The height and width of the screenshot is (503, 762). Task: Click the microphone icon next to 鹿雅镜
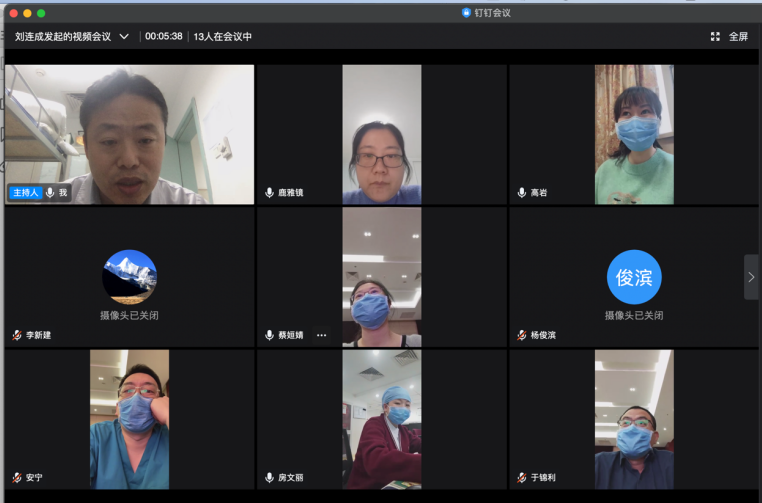click(x=269, y=192)
